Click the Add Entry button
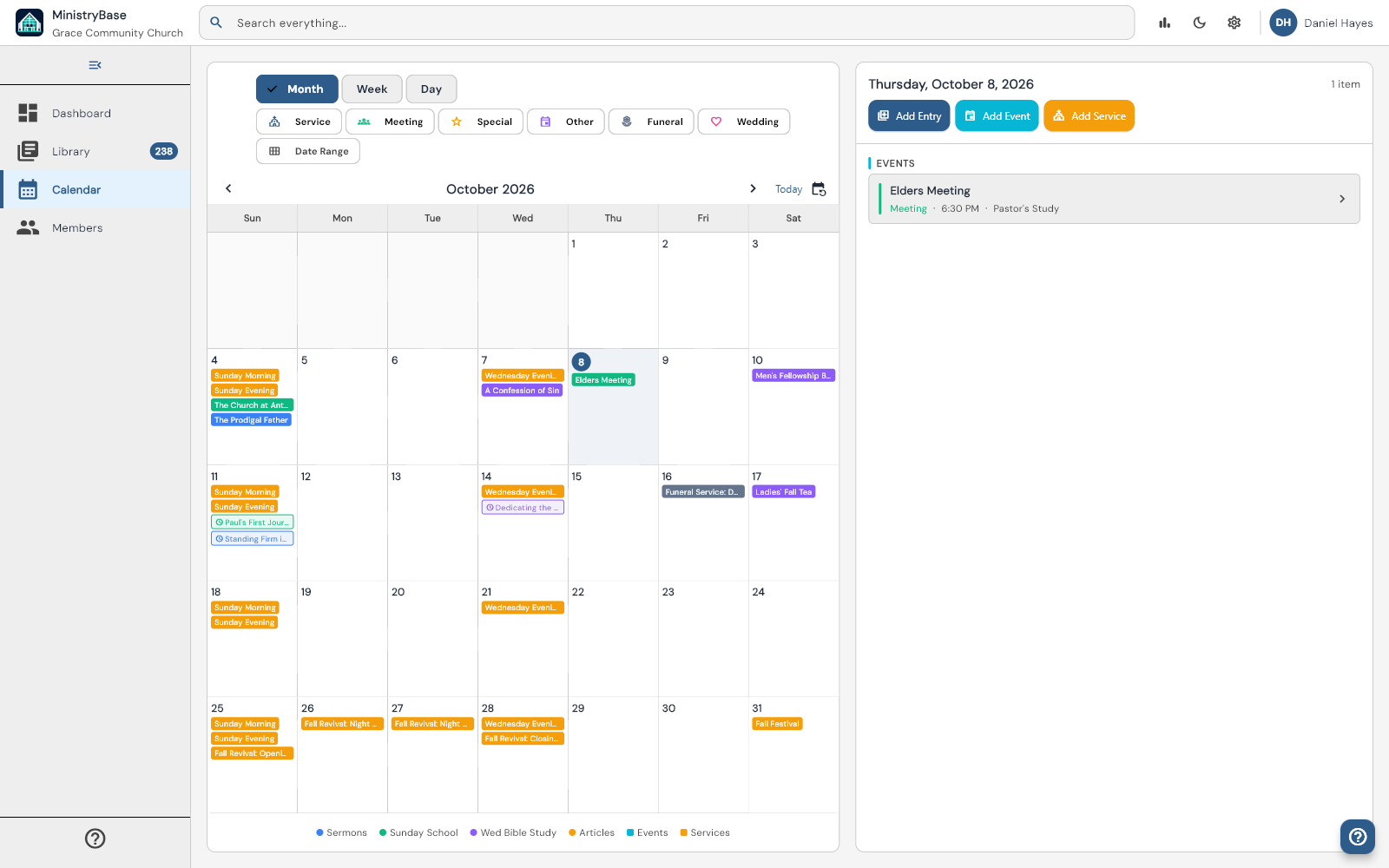Image resolution: width=1389 pixels, height=868 pixels. tap(909, 115)
